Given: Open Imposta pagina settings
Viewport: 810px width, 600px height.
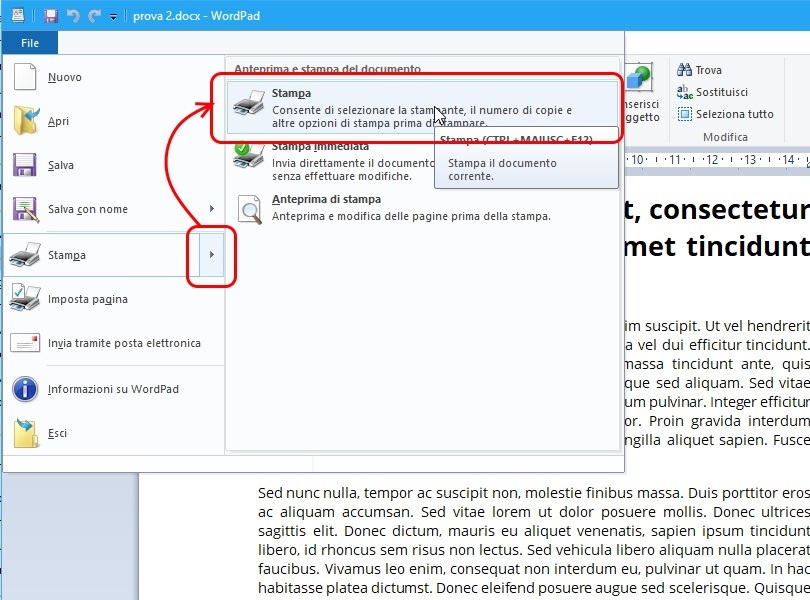Looking at the screenshot, I should pos(114,299).
